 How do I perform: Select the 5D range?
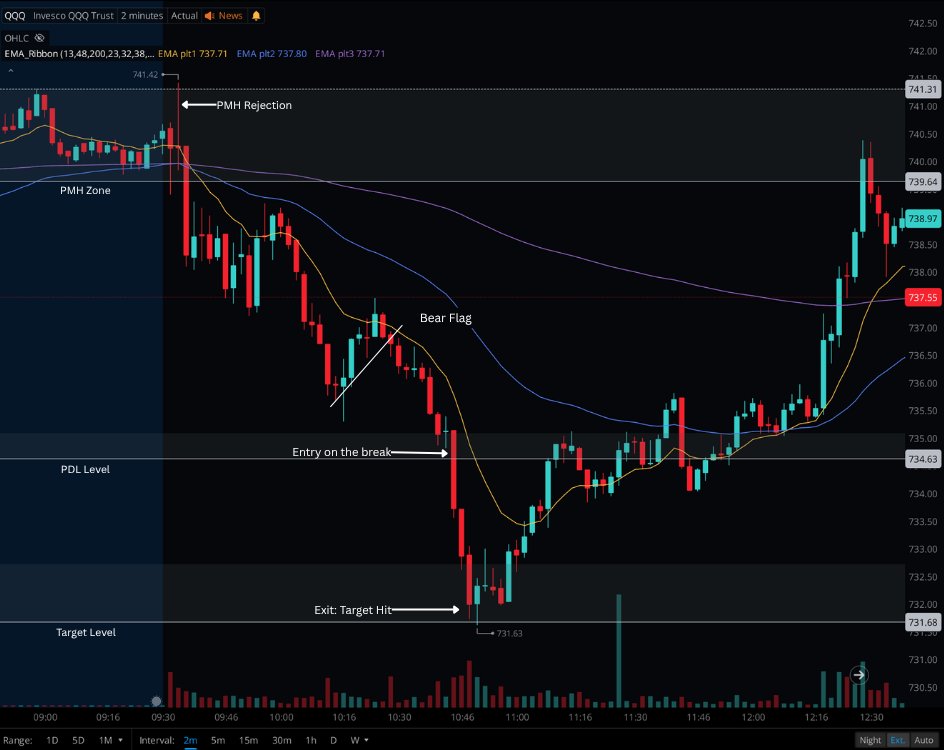[78, 740]
